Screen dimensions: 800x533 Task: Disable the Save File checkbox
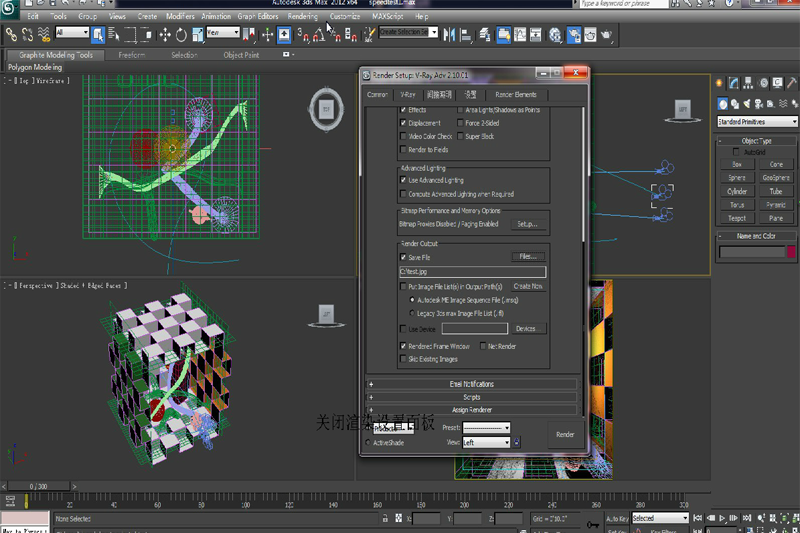click(403, 257)
